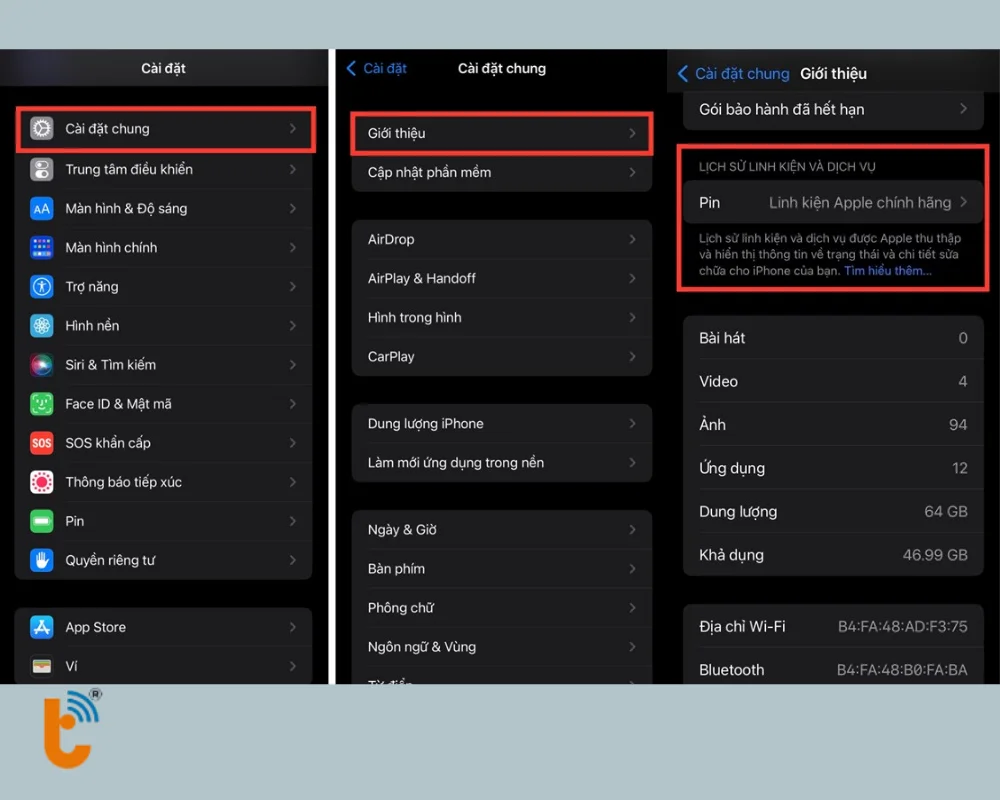Open chevron beside Linh kiện Apple chính hãng
This screenshot has height=800, width=1000.
(x=964, y=202)
